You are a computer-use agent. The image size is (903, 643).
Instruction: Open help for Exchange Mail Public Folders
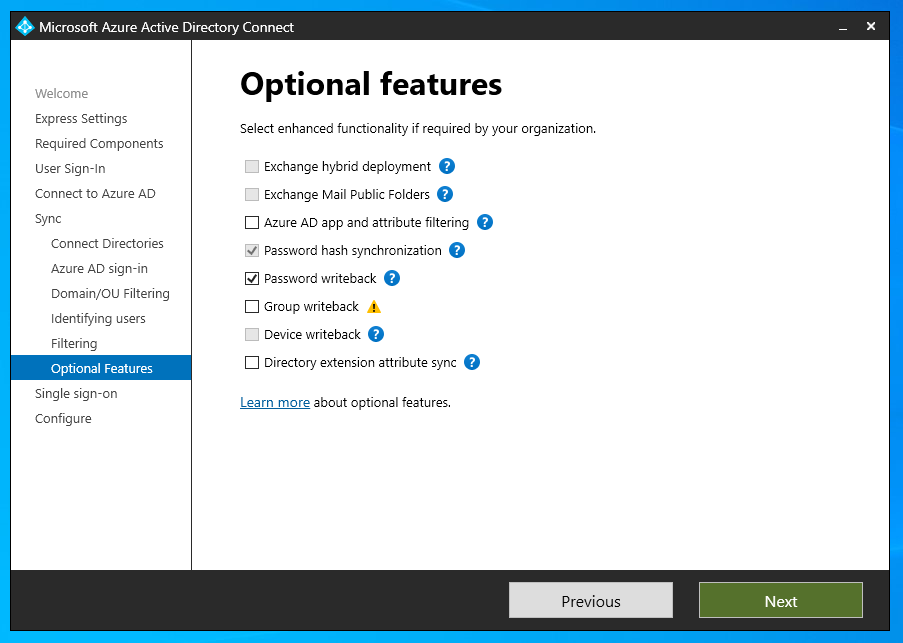click(445, 194)
